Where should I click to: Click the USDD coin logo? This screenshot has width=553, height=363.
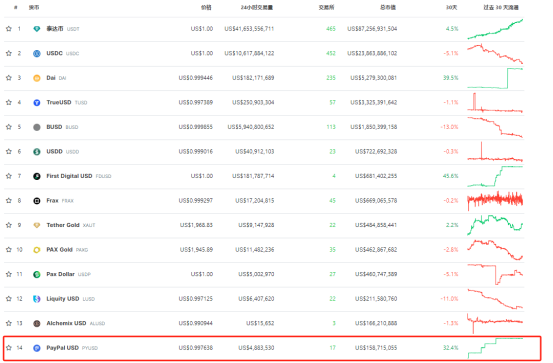(37, 152)
